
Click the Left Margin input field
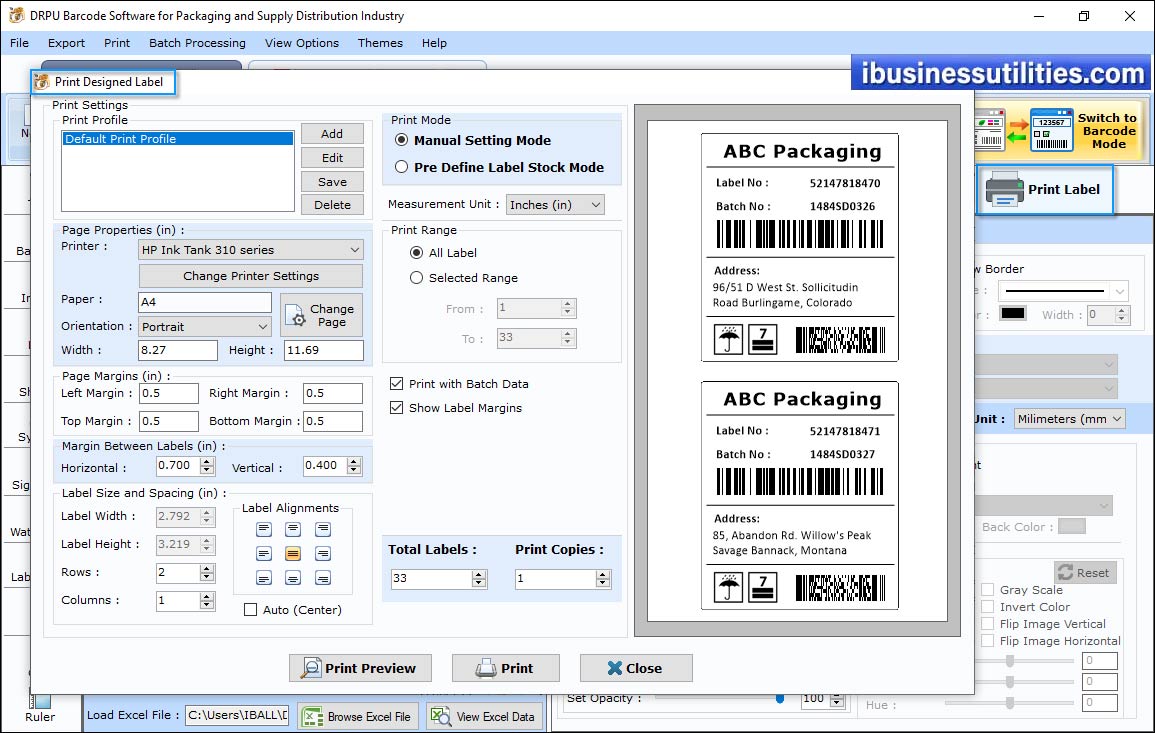(169, 393)
